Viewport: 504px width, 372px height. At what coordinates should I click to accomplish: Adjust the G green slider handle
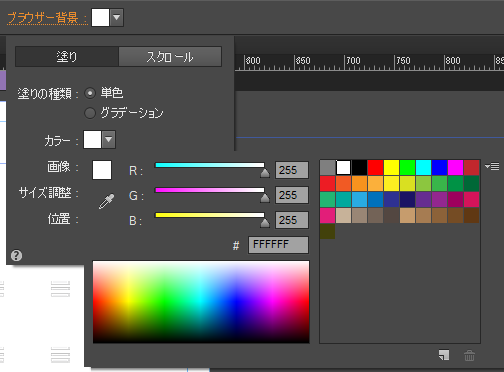(x=265, y=198)
